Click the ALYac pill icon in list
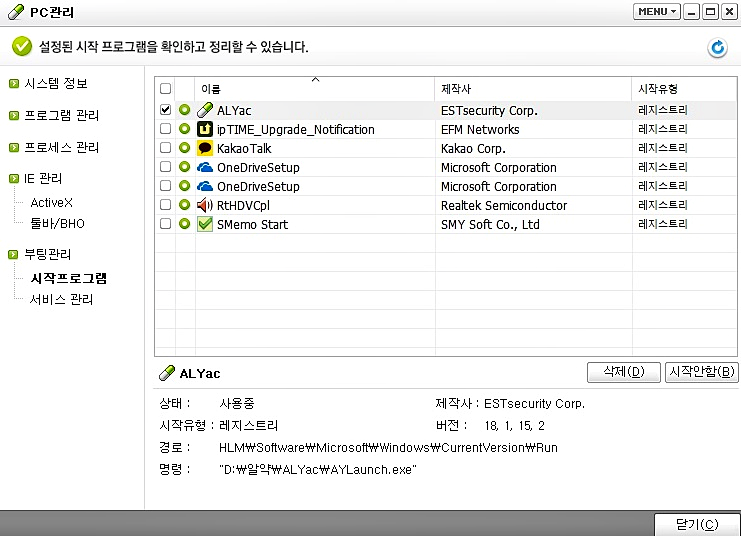The width and height of the screenshot is (741, 536). [x=205, y=110]
